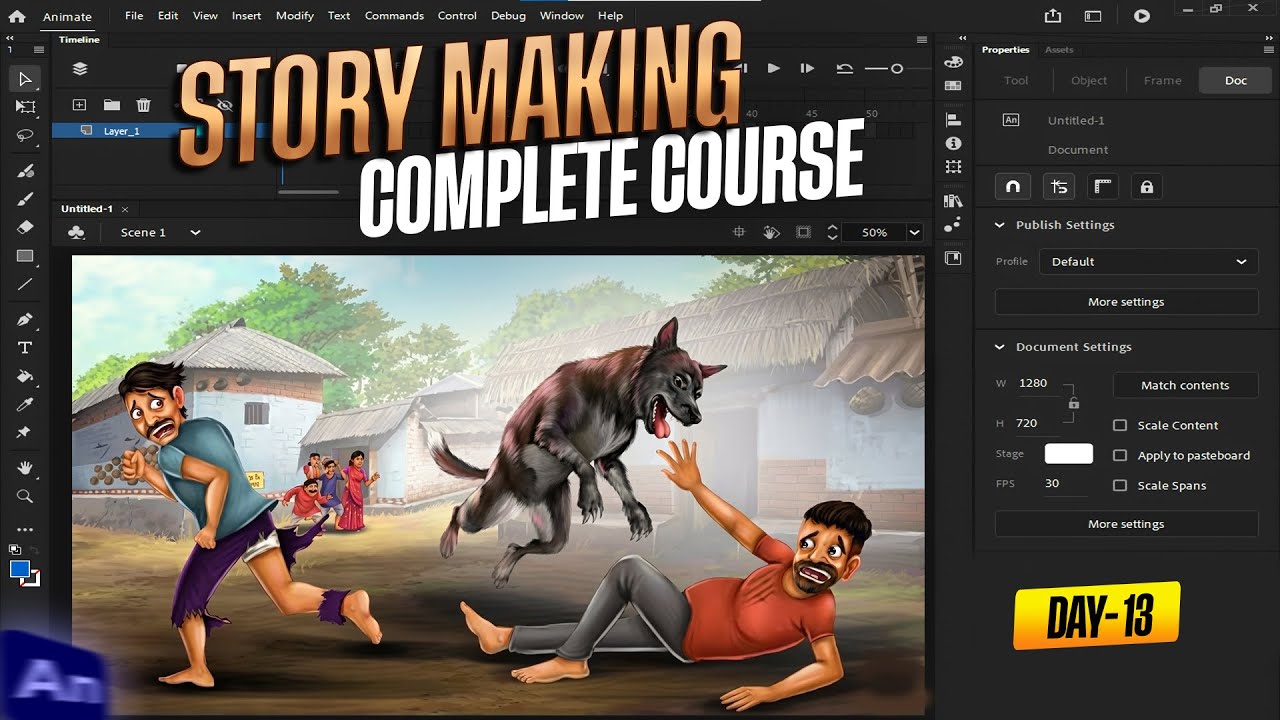Open the Library panel icon

click(x=953, y=200)
